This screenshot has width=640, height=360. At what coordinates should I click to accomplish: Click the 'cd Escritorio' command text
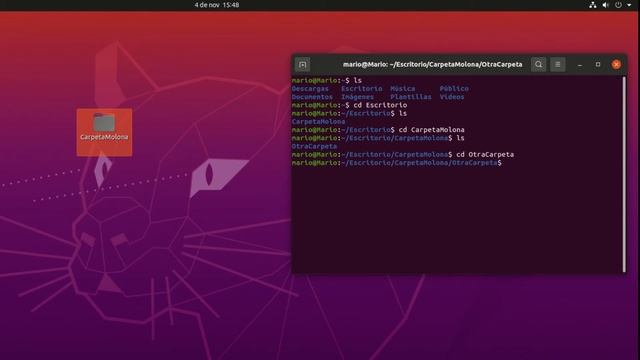[380, 105]
